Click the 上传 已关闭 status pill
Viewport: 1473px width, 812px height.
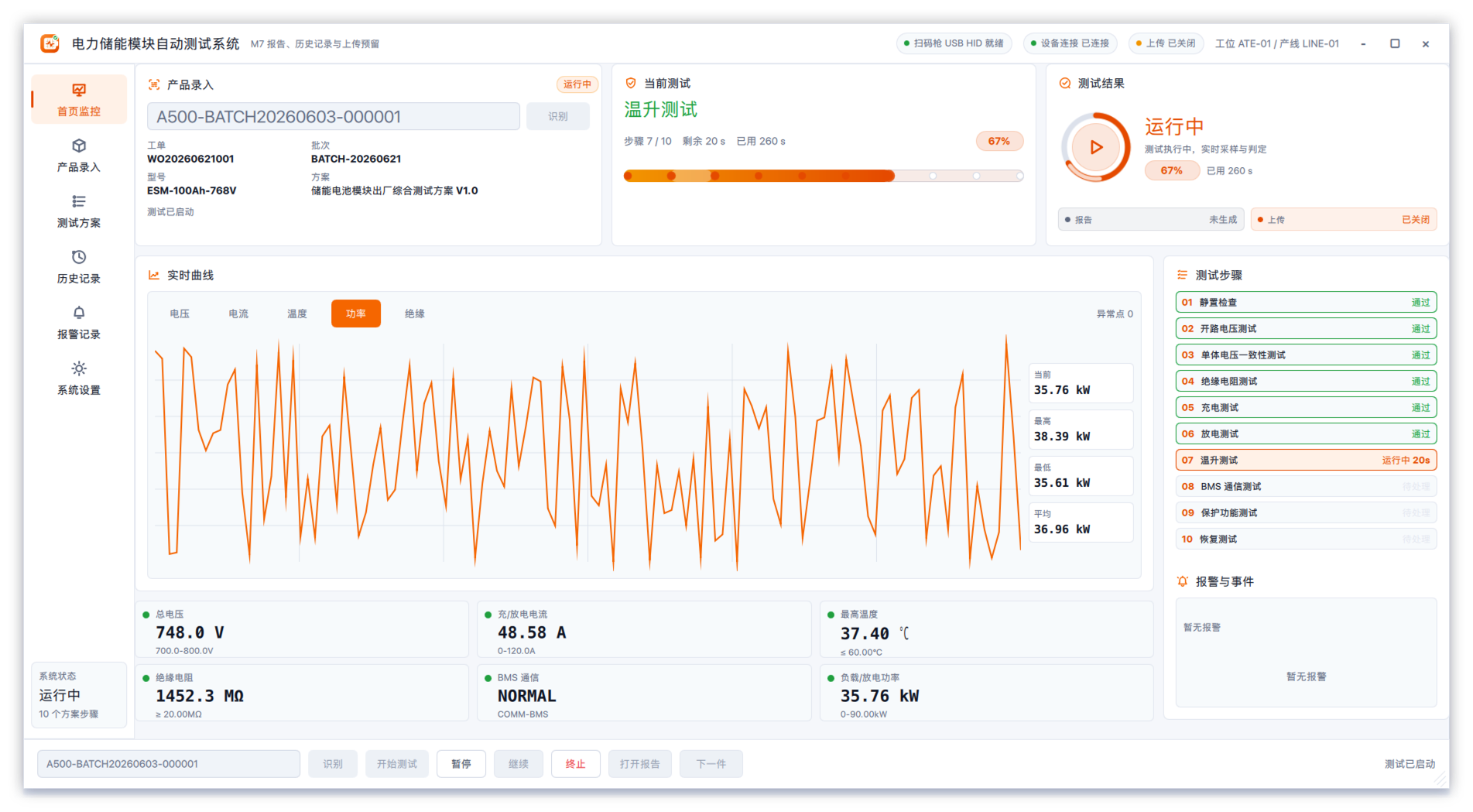1165,43
